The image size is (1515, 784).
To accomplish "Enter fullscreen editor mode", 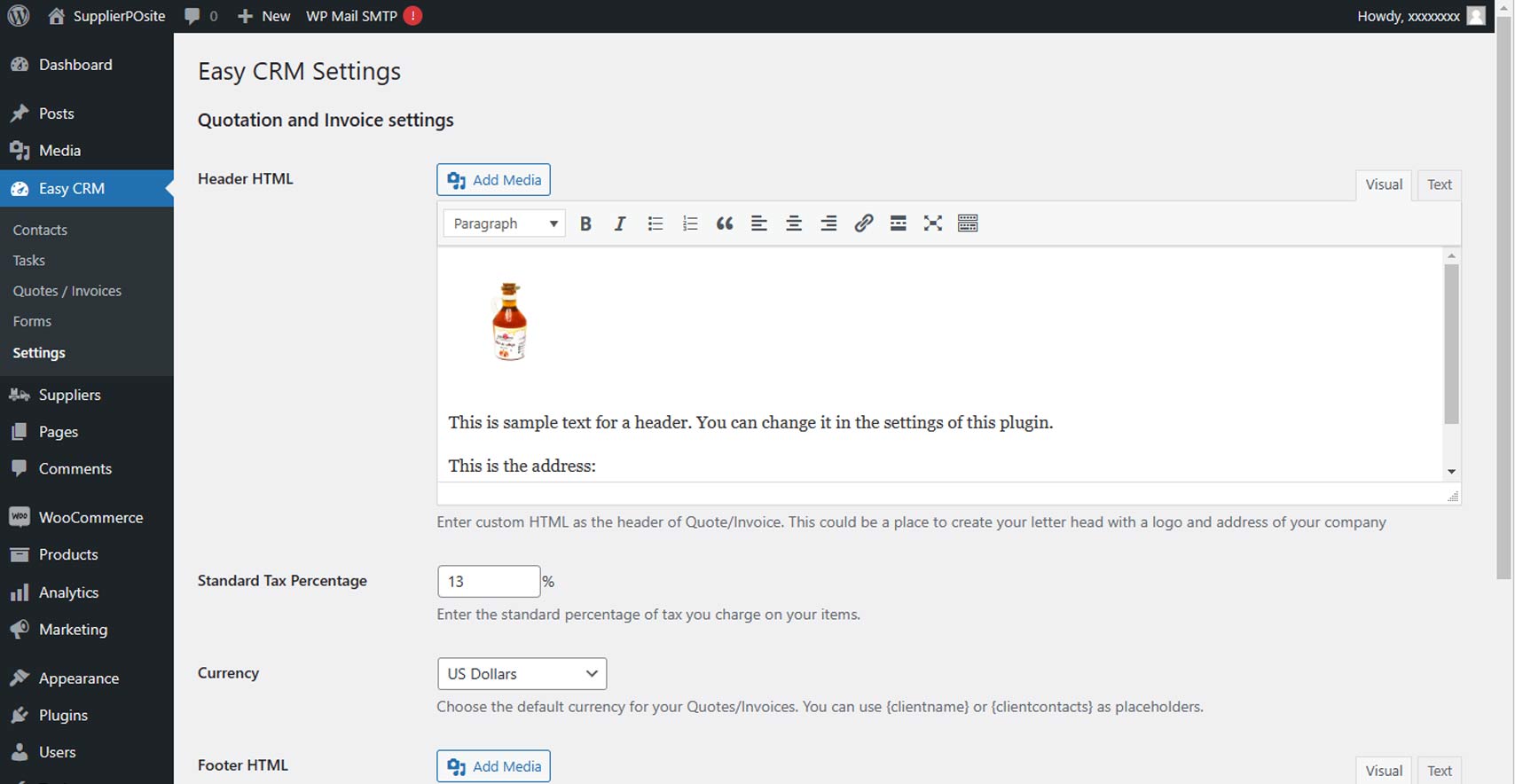I will [932, 223].
